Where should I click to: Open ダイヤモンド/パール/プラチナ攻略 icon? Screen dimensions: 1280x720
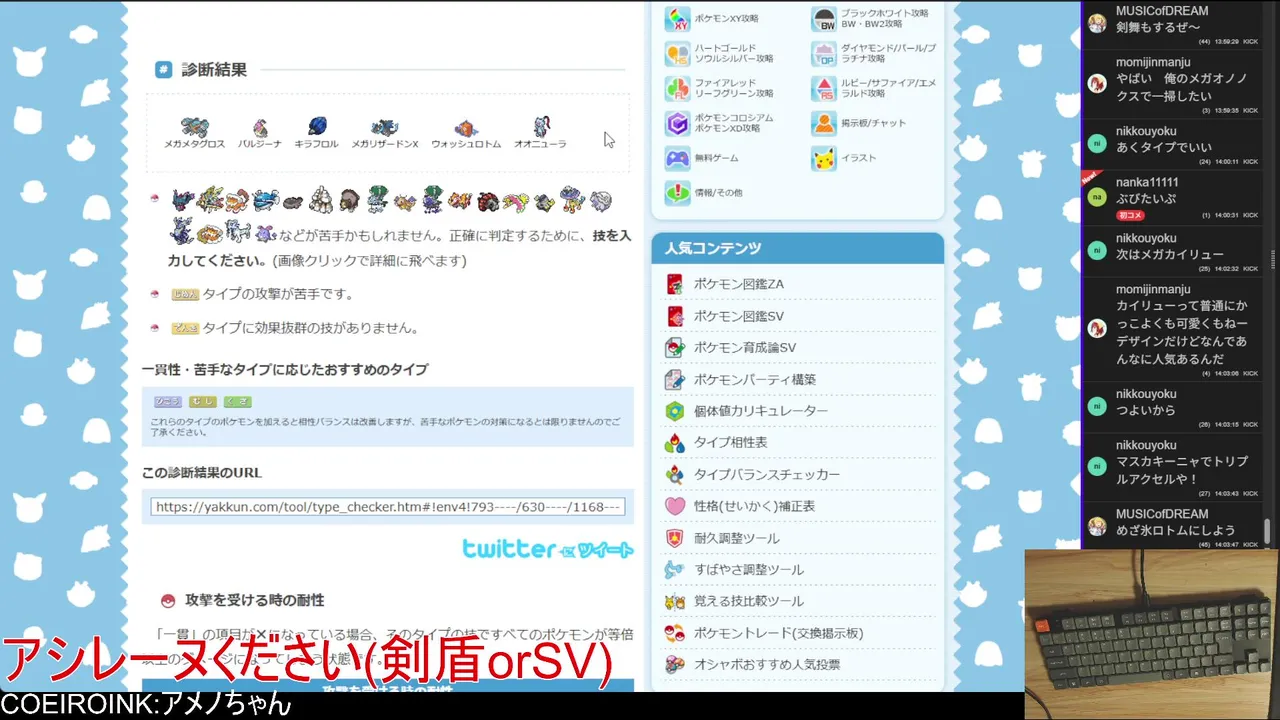(x=824, y=54)
